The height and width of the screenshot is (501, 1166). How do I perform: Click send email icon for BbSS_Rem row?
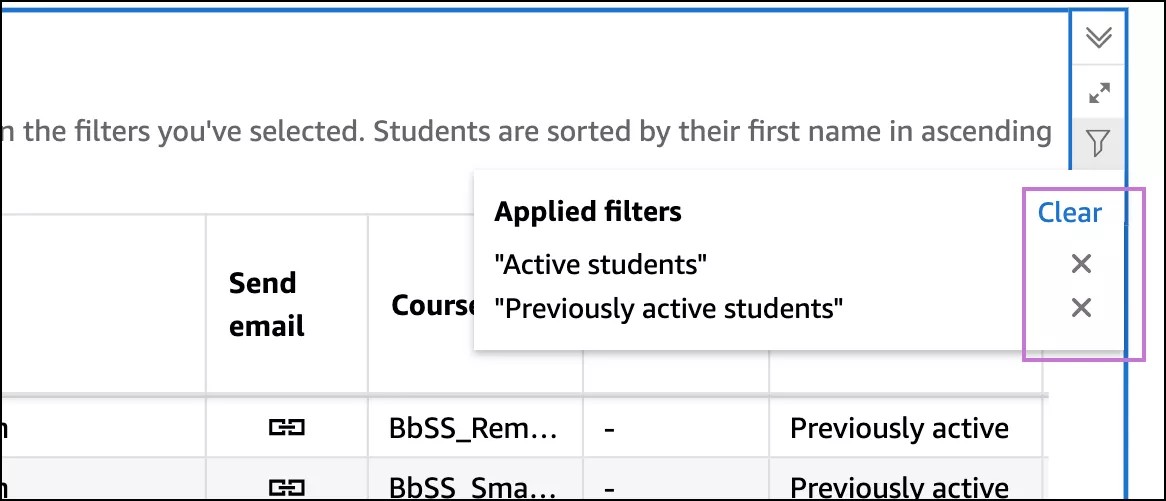286,428
